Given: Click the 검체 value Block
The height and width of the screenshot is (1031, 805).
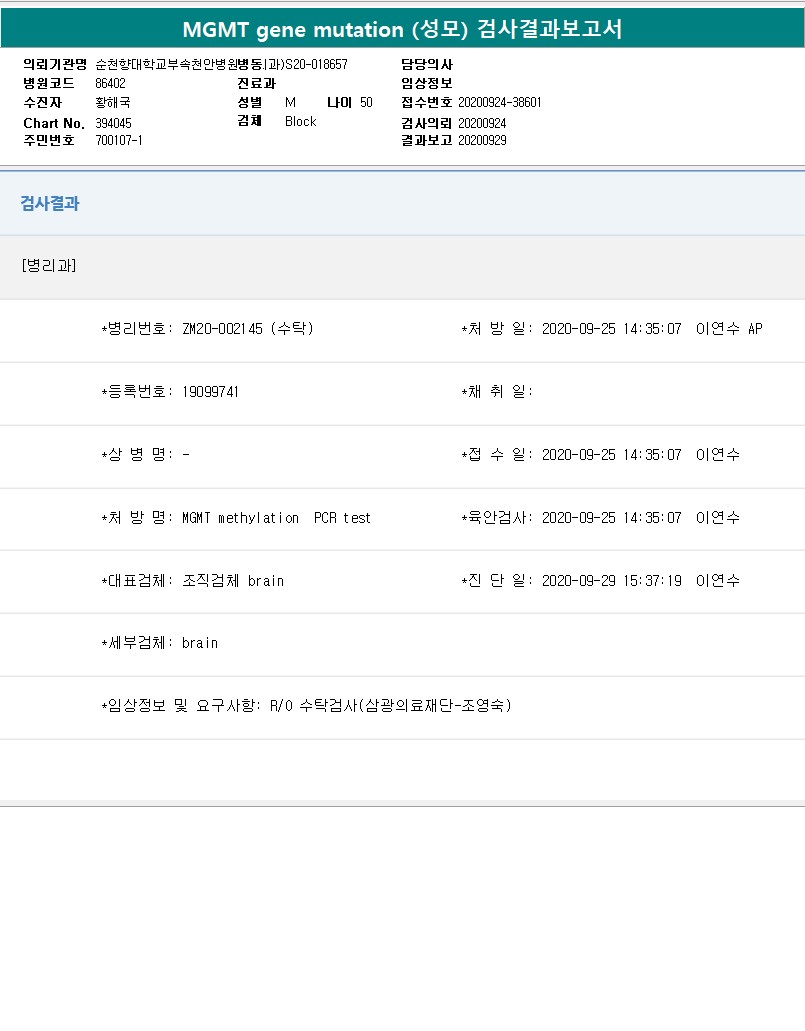Looking at the screenshot, I should point(301,122).
